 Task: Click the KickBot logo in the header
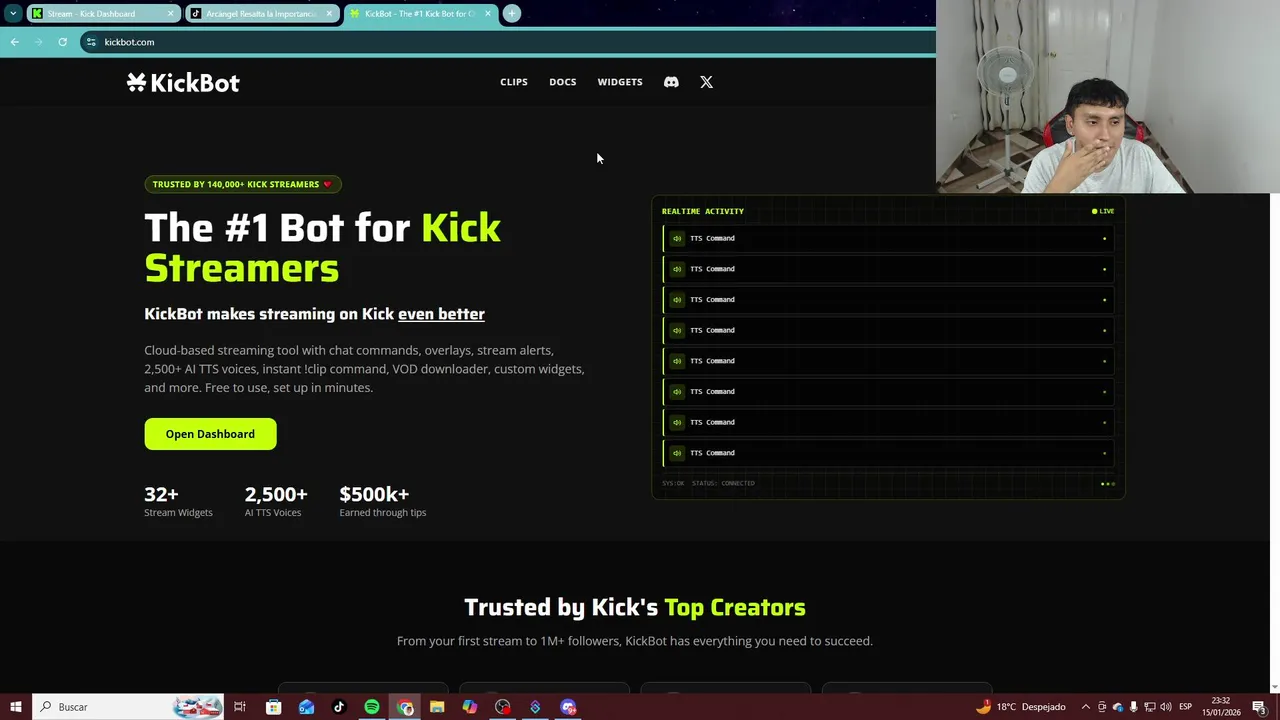(183, 83)
